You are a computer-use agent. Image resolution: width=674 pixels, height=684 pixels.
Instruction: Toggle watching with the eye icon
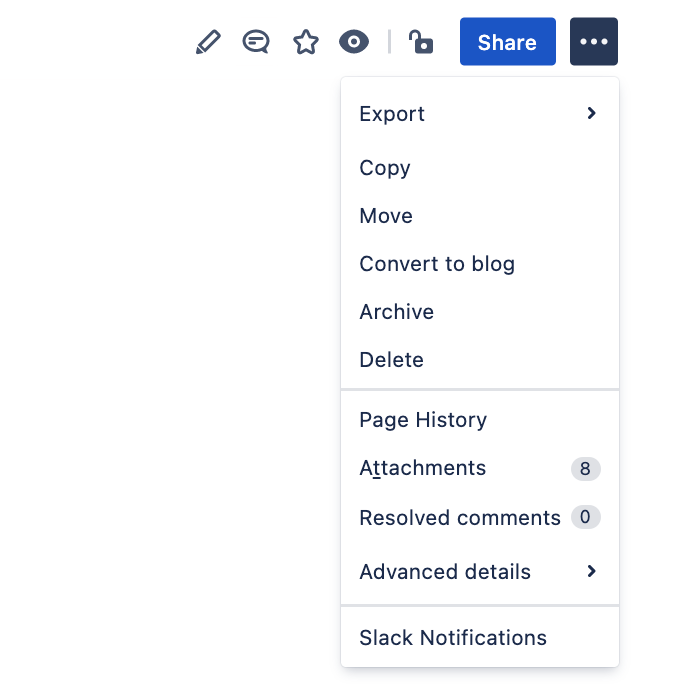[x=354, y=42]
